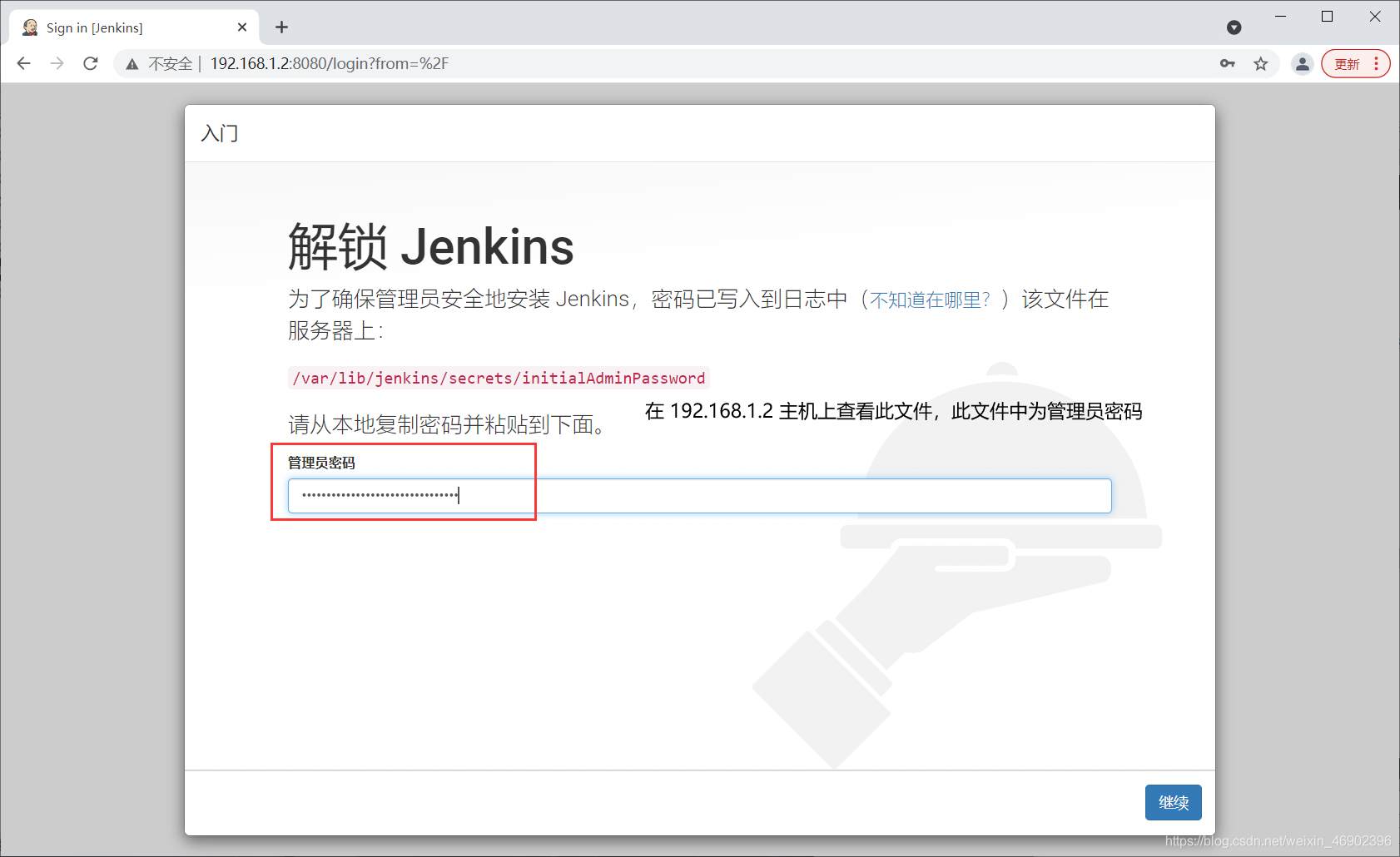Minimize the Chrome window
Screen dimensions: 1400x857
click(x=1281, y=17)
